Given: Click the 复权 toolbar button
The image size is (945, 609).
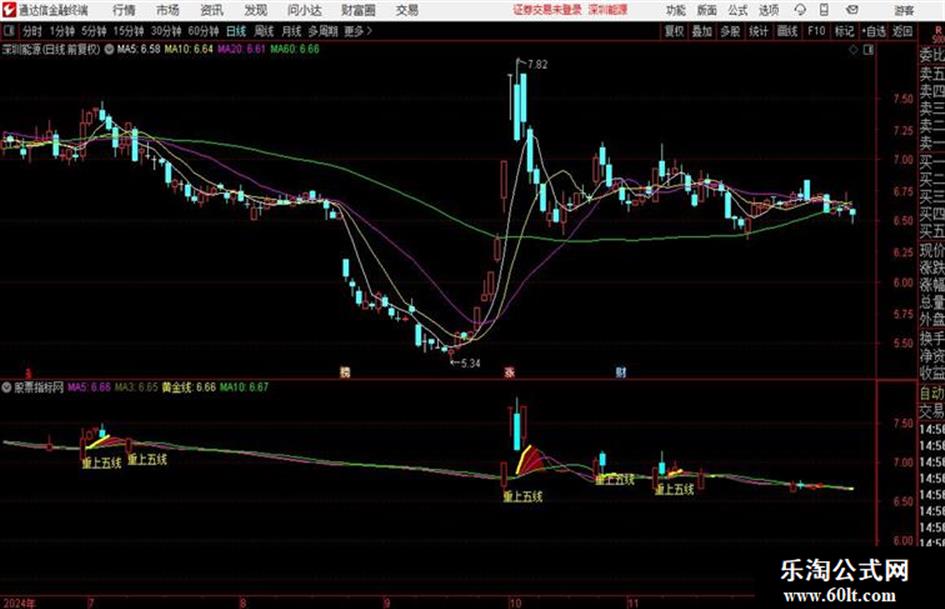Looking at the screenshot, I should click(x=674, y=31).
